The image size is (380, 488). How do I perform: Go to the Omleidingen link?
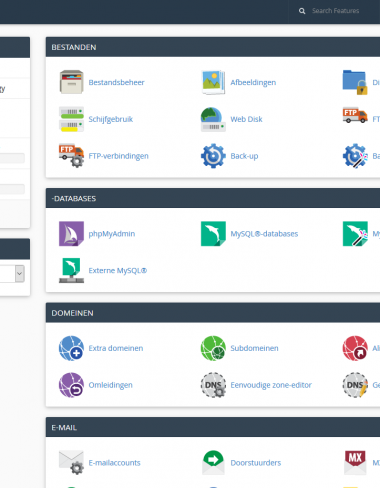[110, 385]
